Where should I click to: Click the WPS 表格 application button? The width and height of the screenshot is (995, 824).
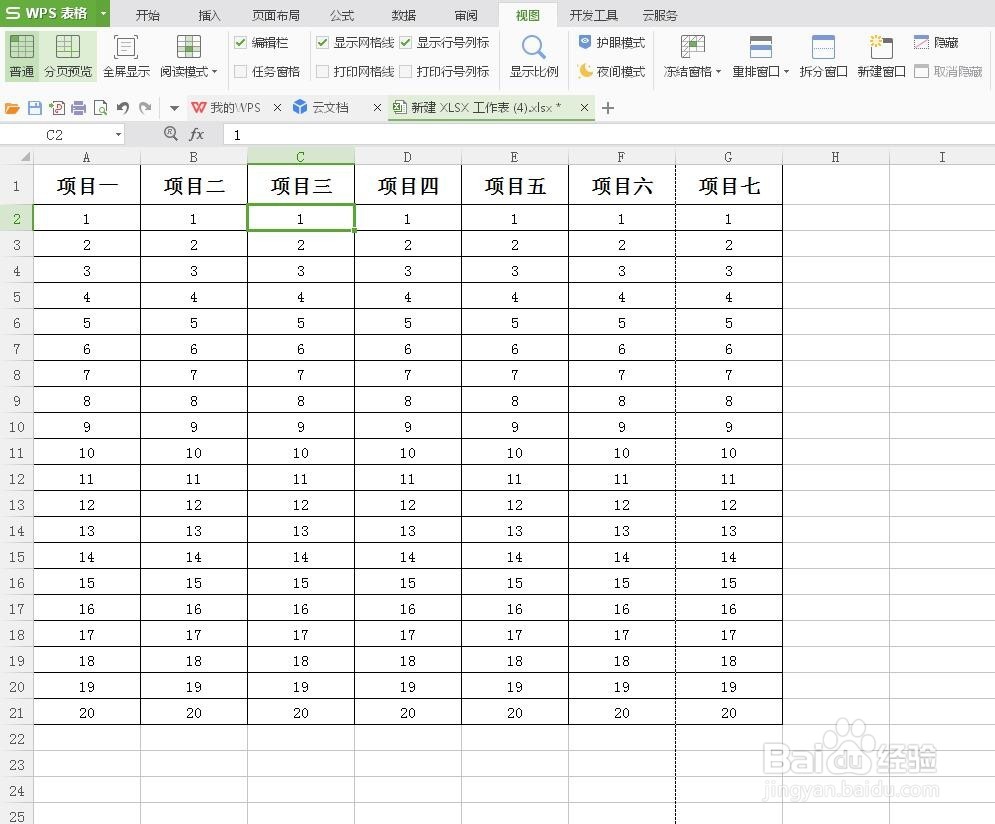pyautogui.click(x=48, y=13)
